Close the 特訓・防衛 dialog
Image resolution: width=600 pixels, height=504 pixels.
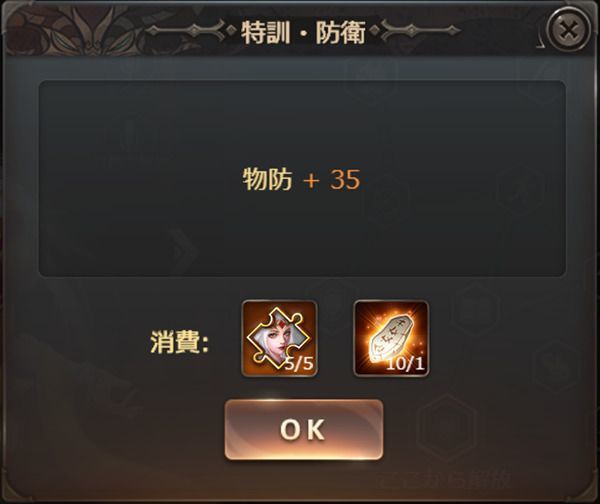[x=568, y=29]
